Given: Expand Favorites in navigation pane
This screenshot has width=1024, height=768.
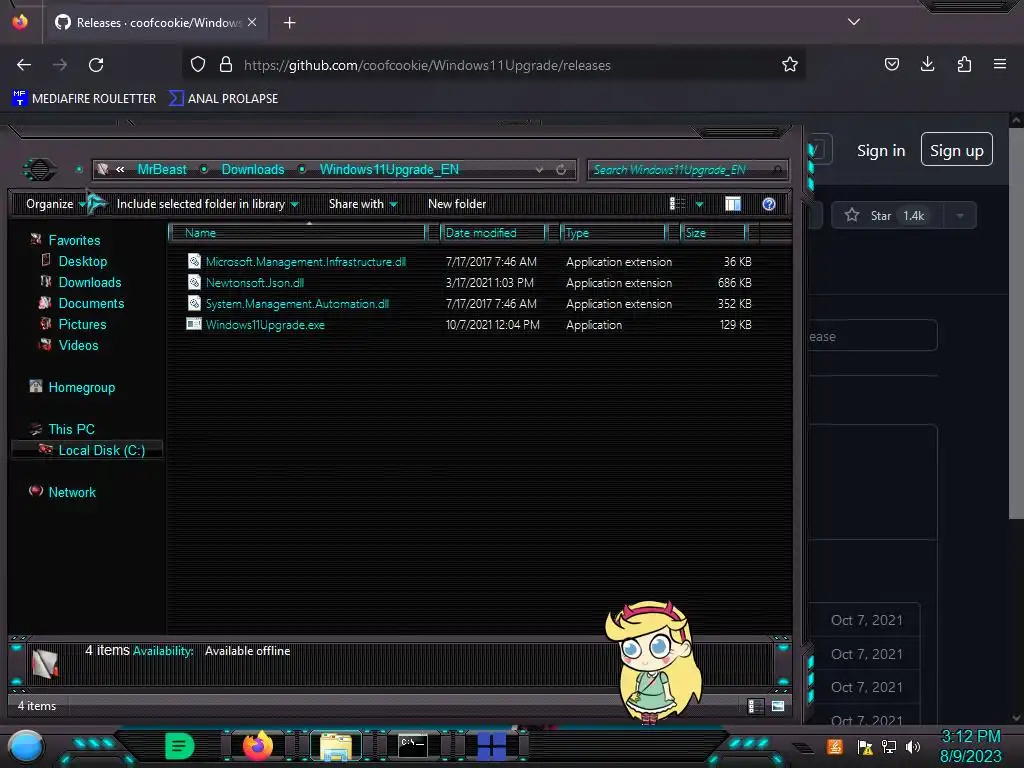Looking at the screenshot, I should pos(74,240).
